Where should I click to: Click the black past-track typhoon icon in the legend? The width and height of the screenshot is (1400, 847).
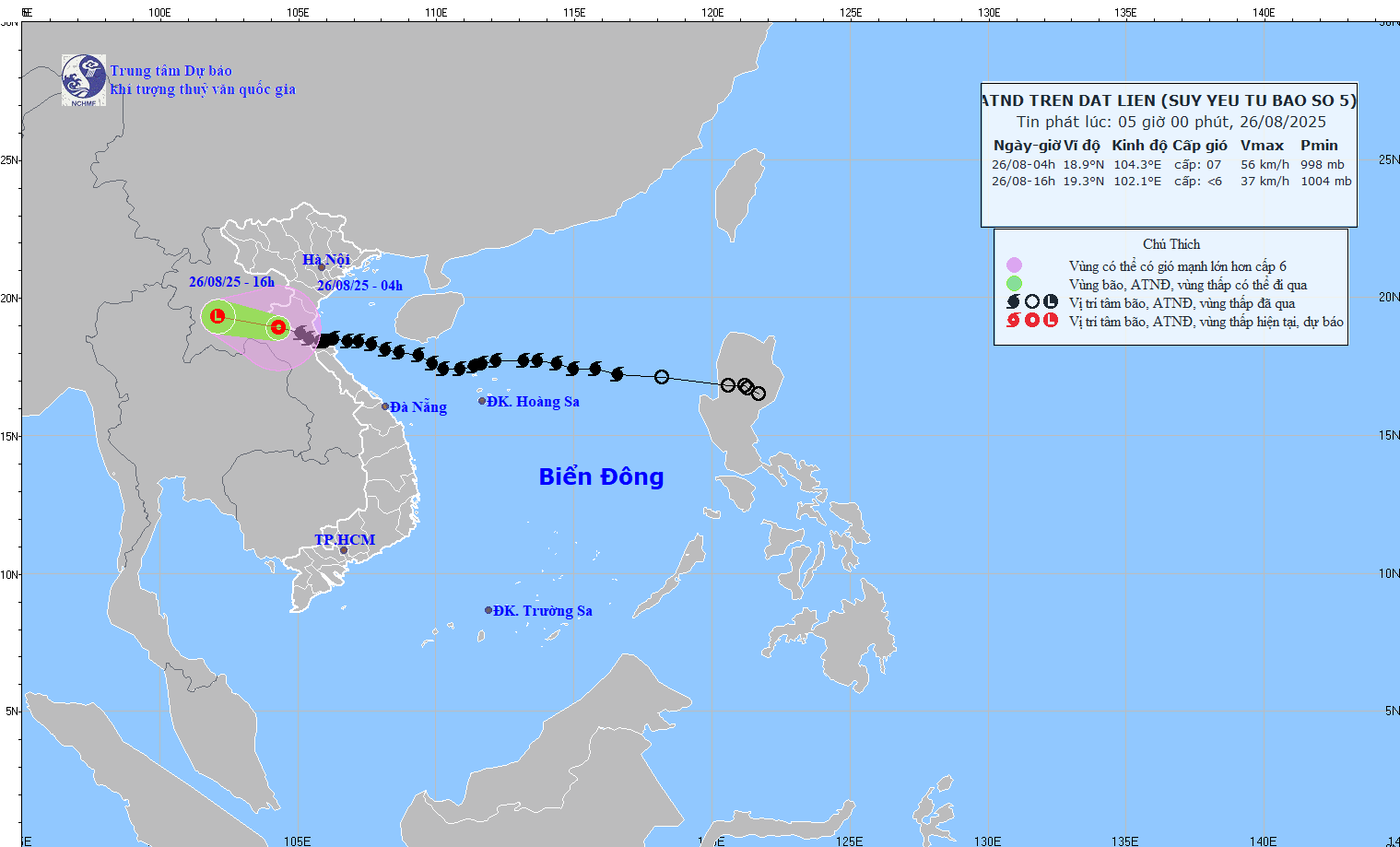point(1012,301)
